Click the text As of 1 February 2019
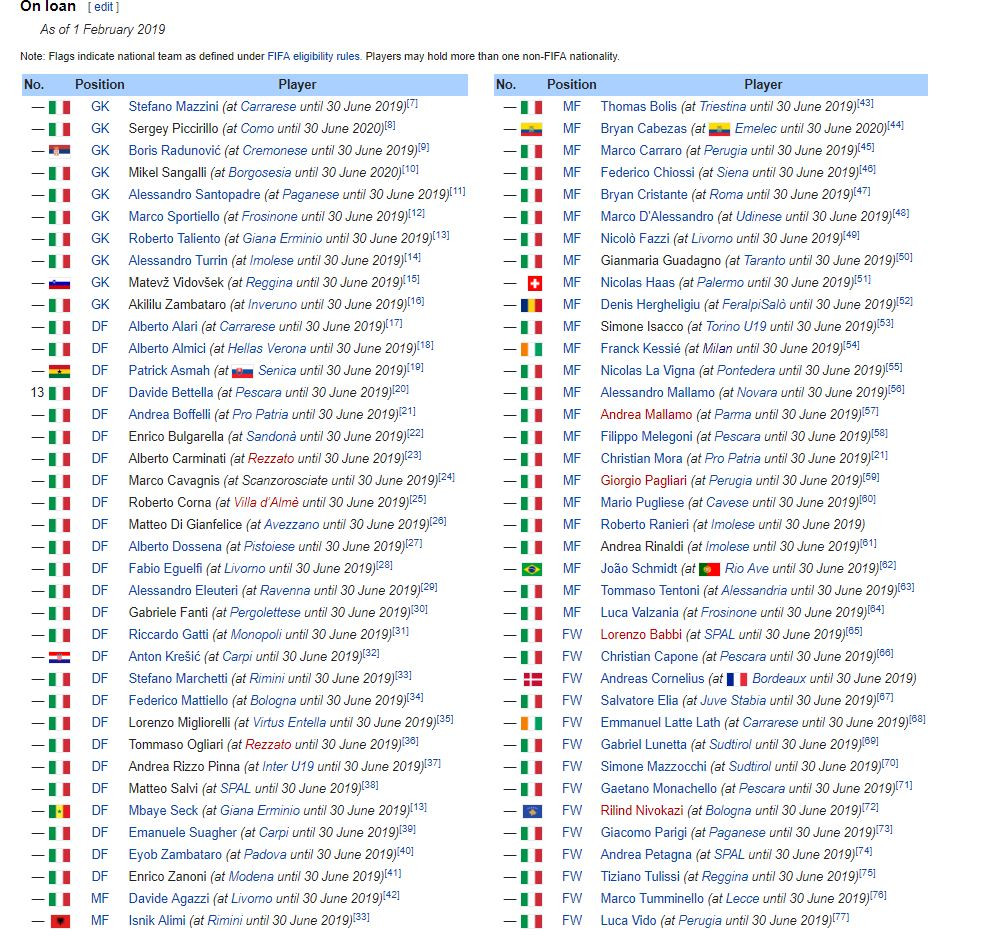Viewport: 1004px width, 937px height. click(102, 29)
